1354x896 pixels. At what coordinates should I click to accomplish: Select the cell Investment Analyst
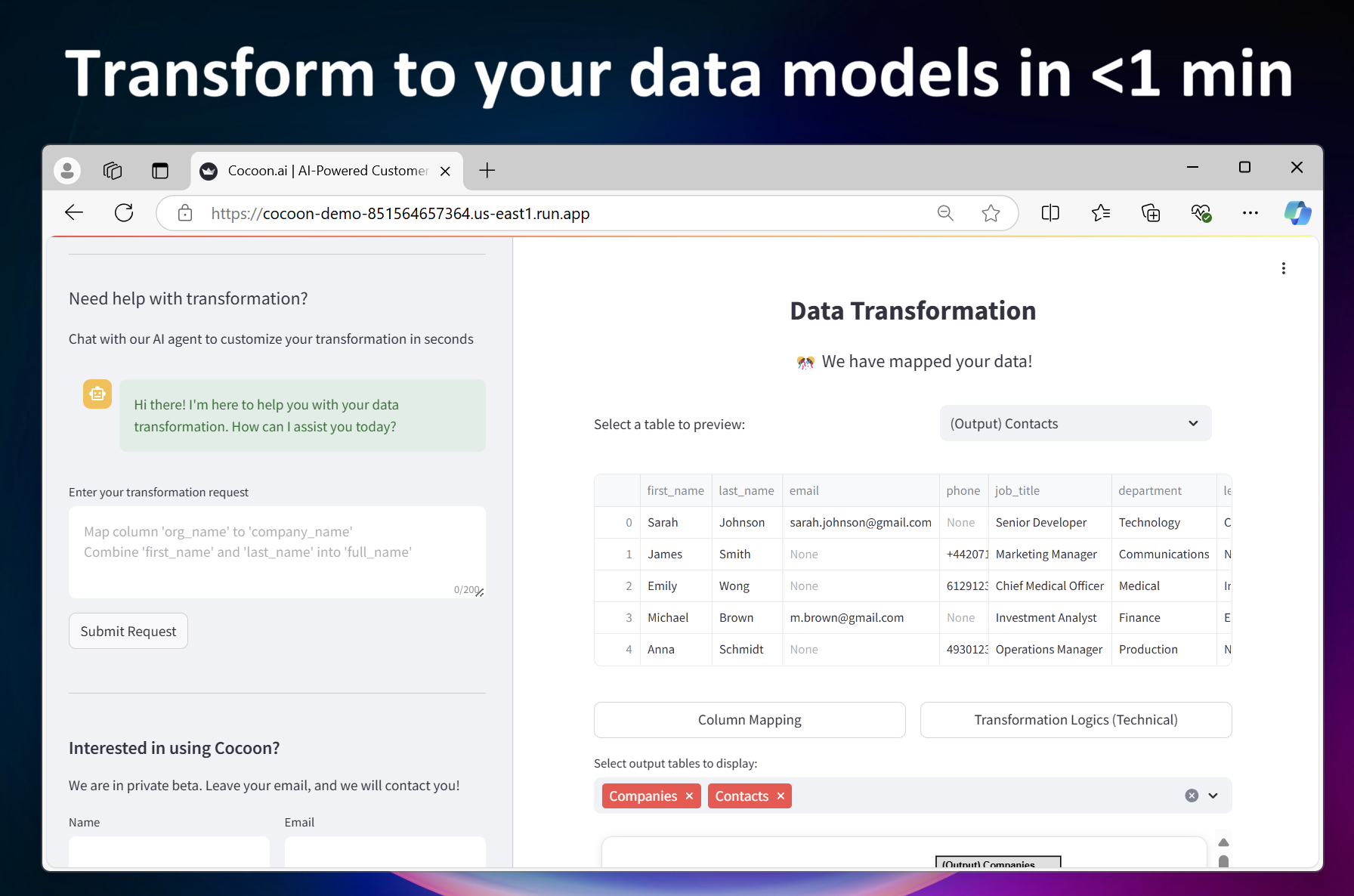(1050, 617)
